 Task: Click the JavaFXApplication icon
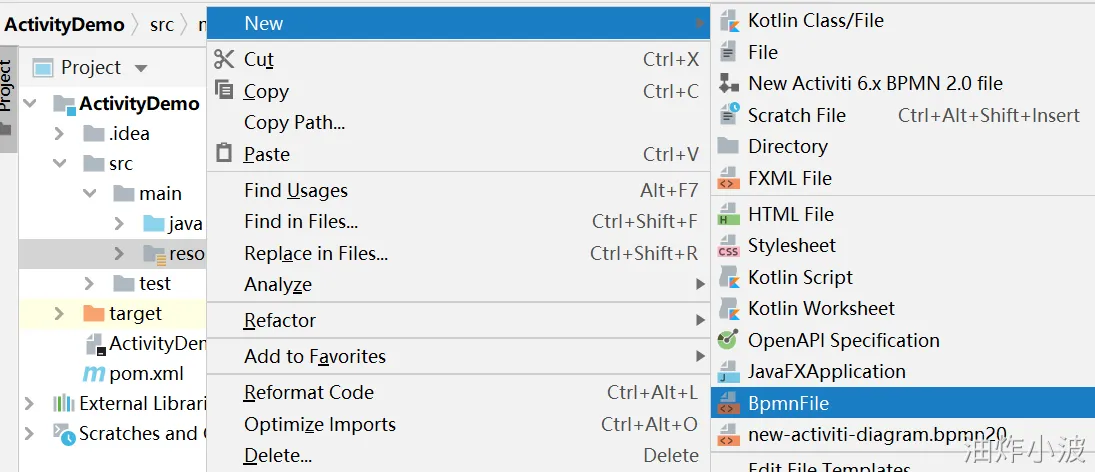pos(728,372)
